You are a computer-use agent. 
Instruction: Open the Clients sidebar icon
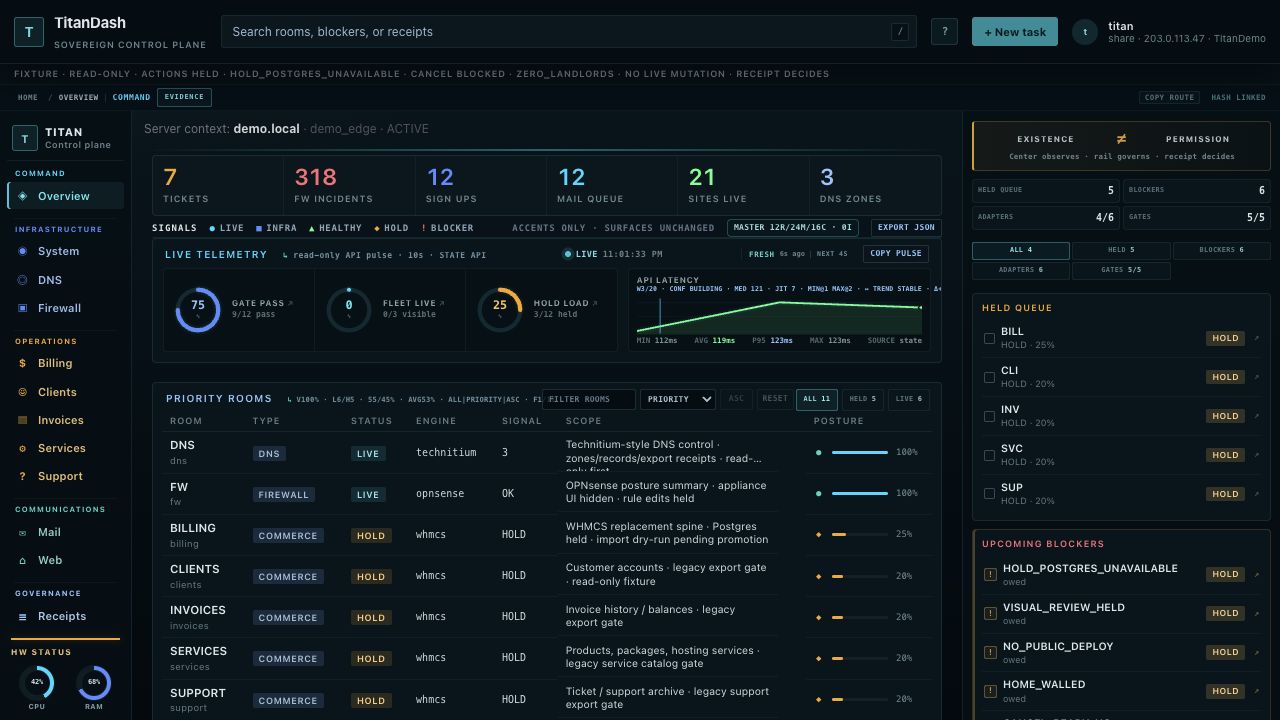(23, 392)
